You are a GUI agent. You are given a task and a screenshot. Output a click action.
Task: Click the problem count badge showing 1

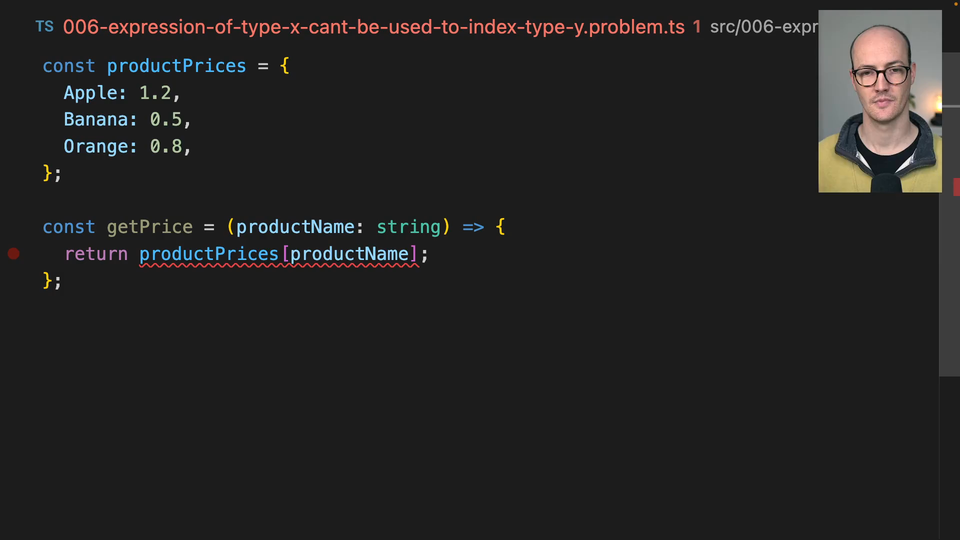pos(696,27)
